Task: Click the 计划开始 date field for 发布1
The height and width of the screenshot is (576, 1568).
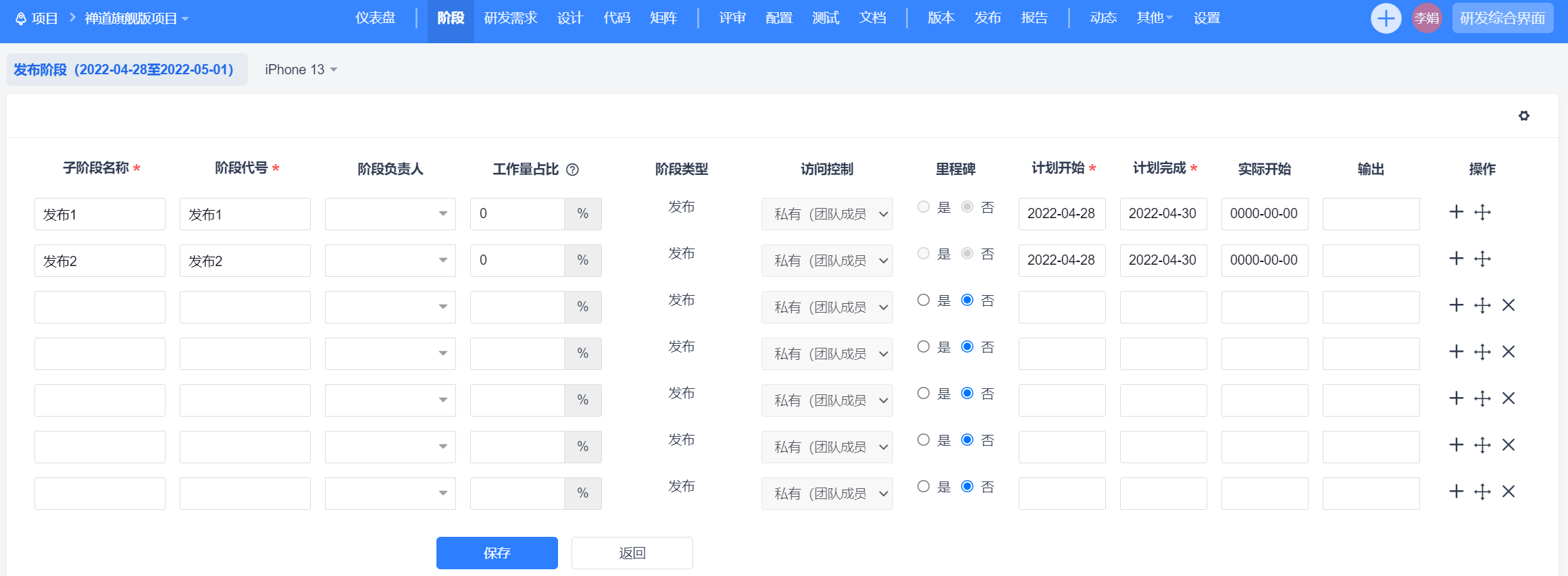Action: coord(1061,213)
